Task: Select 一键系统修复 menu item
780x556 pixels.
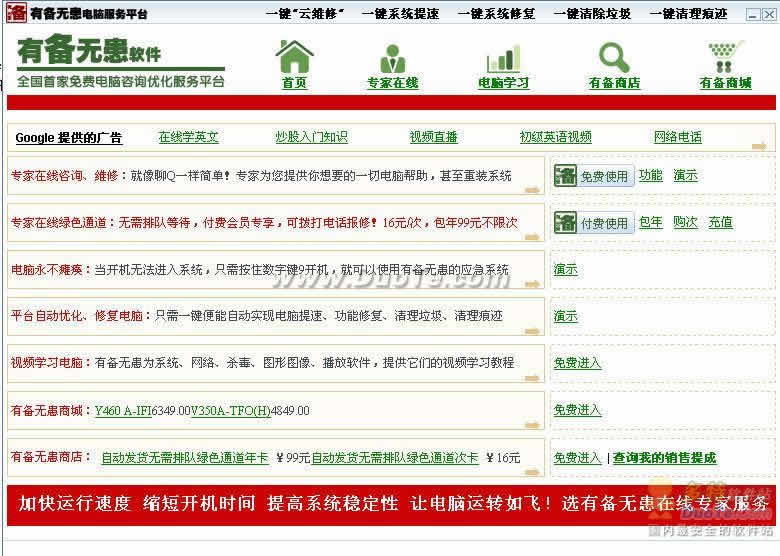Action: point(496,13)
